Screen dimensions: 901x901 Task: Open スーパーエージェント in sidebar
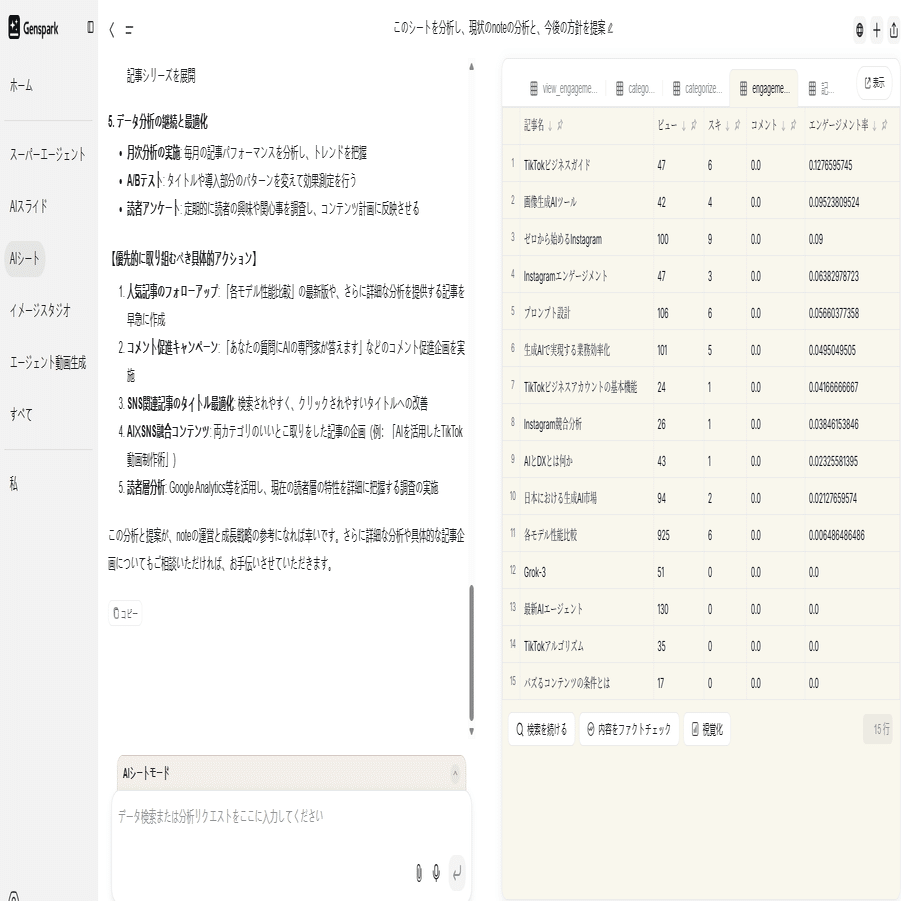[48, 154]
